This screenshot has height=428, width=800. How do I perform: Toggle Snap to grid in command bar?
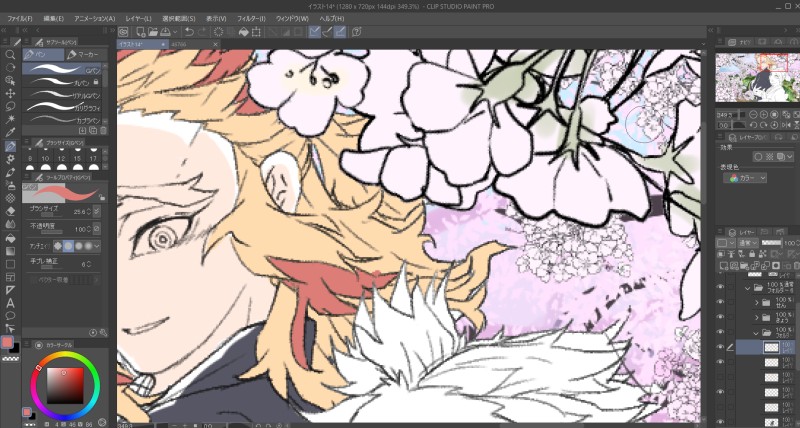pos(340,32)
